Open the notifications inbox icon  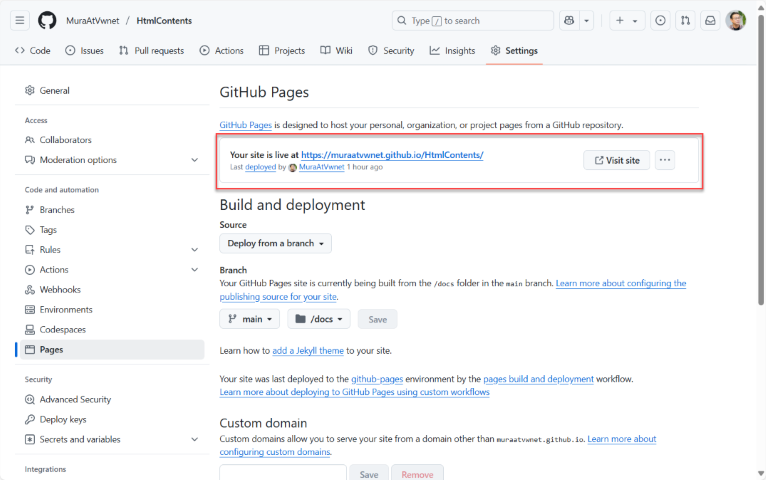point(710,21)
